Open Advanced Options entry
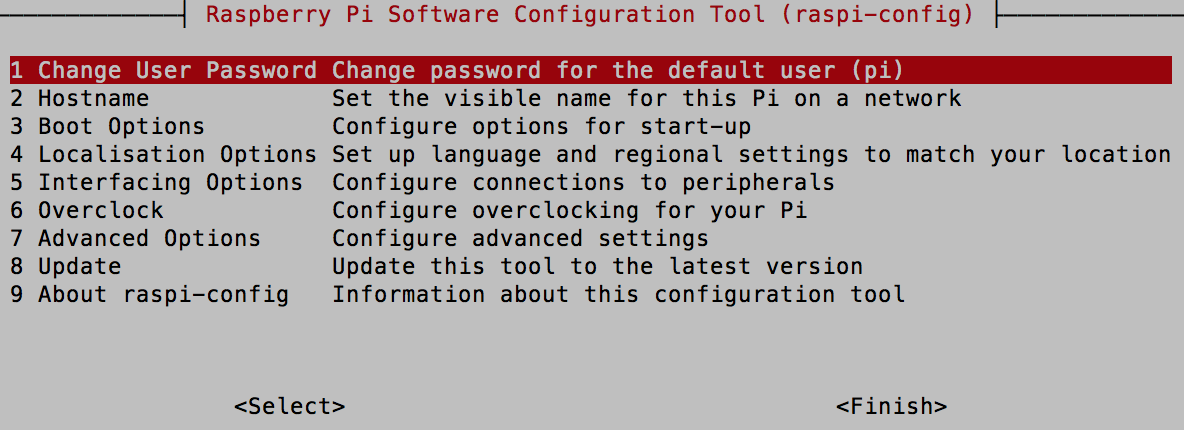This screenshot has height=430, width=1184. click(x=591, y=238)
